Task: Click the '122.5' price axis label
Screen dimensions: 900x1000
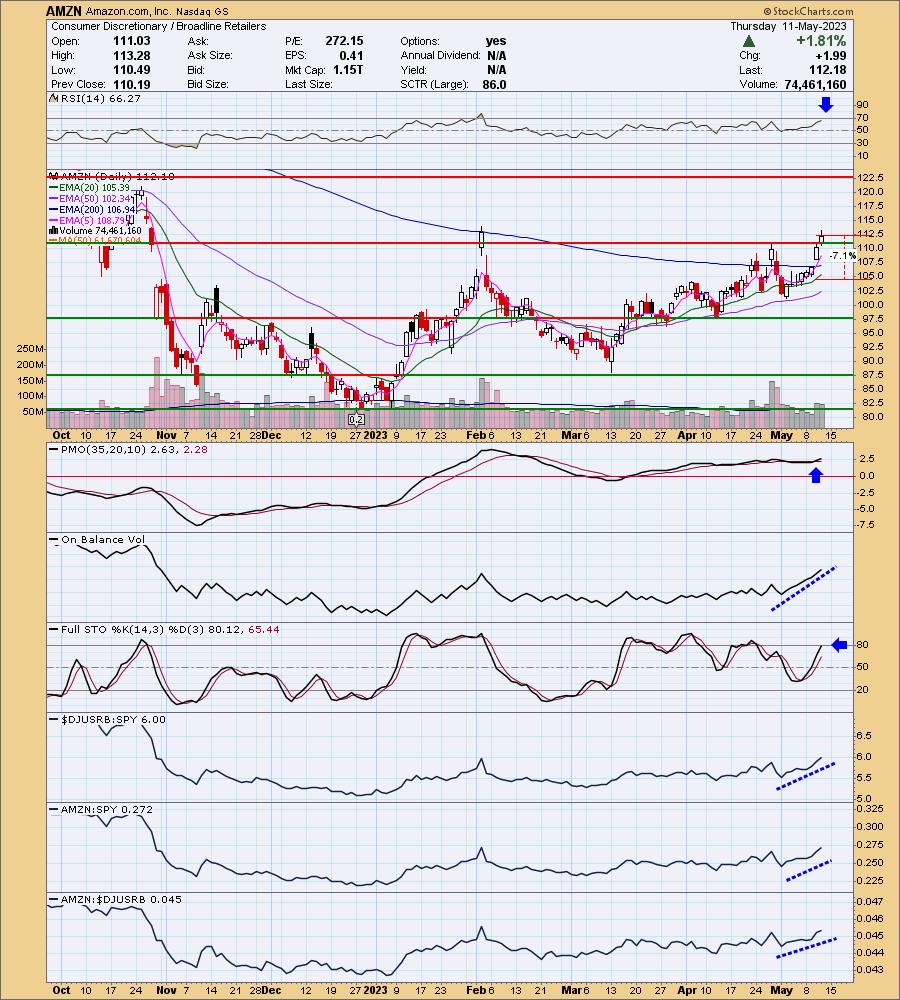Action: pyautogui.click(x=871, y=177)
